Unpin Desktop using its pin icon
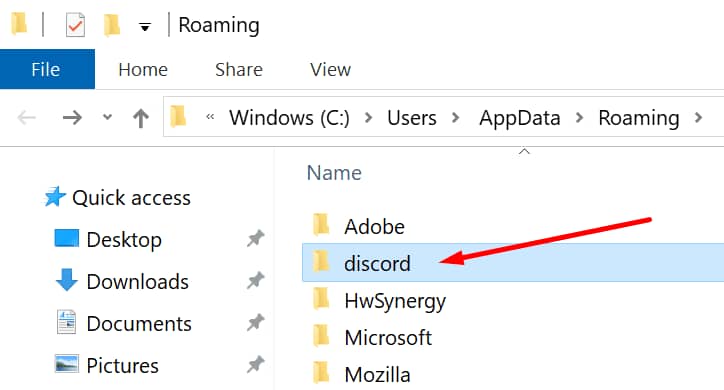The height and width of the screenshot is (390, 724). tap(255, 238)
